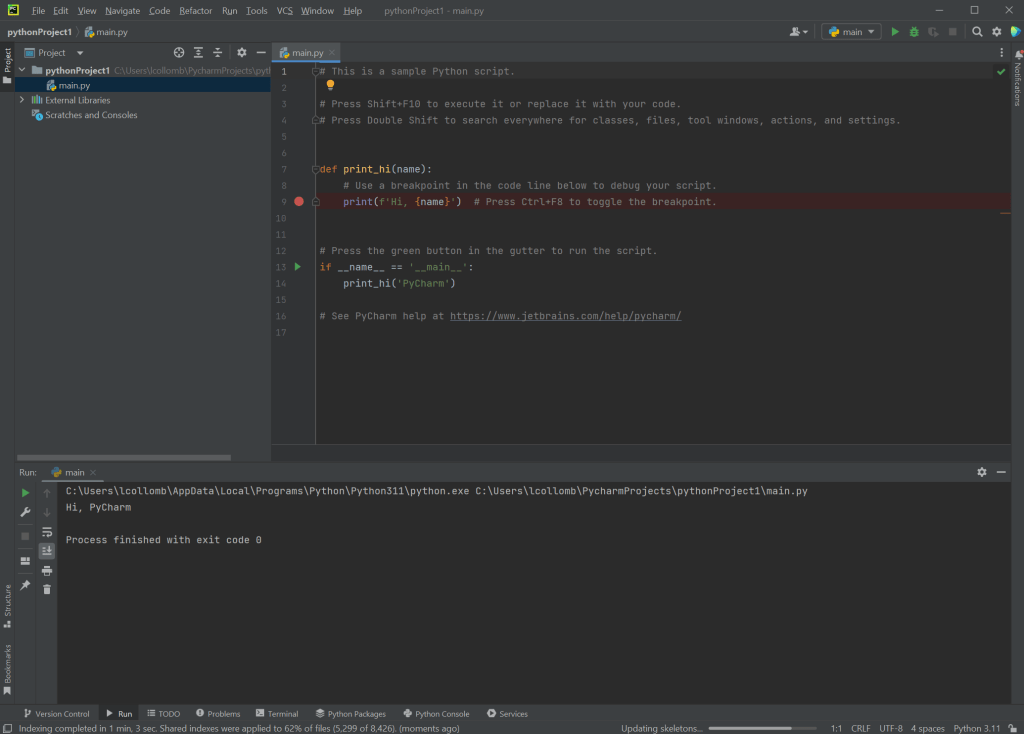Rerun the script in the Run panel

click(26, 493)
